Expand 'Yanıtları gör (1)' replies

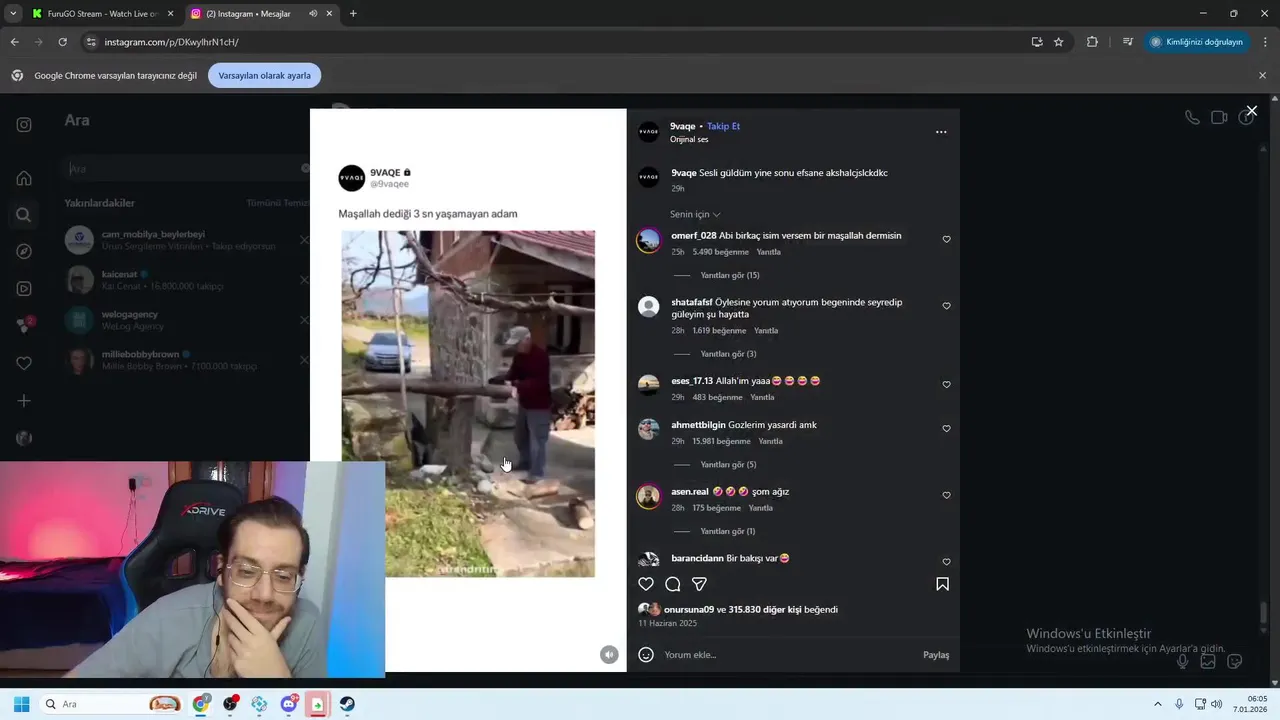click(728, 531)
